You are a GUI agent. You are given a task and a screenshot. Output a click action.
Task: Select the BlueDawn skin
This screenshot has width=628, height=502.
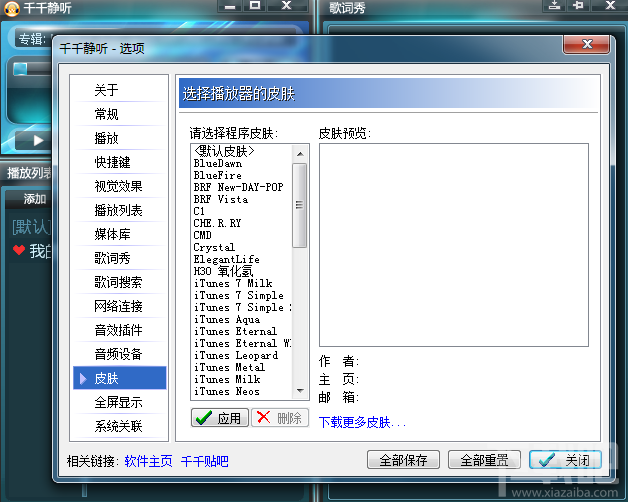(242, 163)
